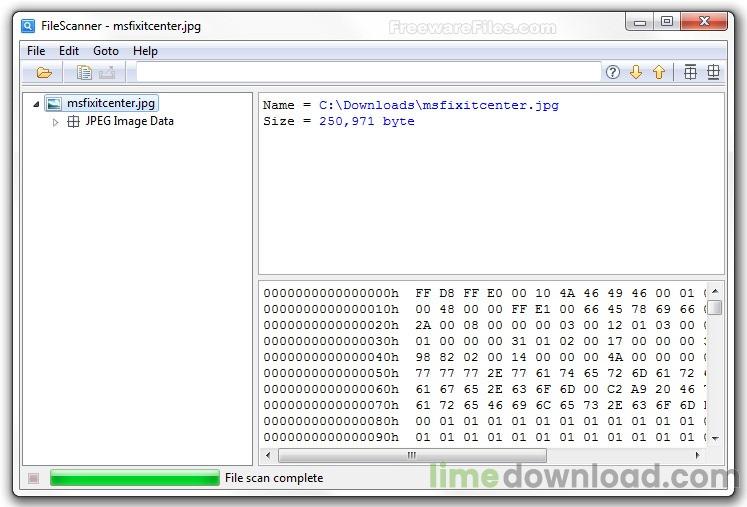Click the green scan progress bar
Image resolution: width=747 pixels, height=507 pixels.
pyautogui.click(x=135, y=478)
